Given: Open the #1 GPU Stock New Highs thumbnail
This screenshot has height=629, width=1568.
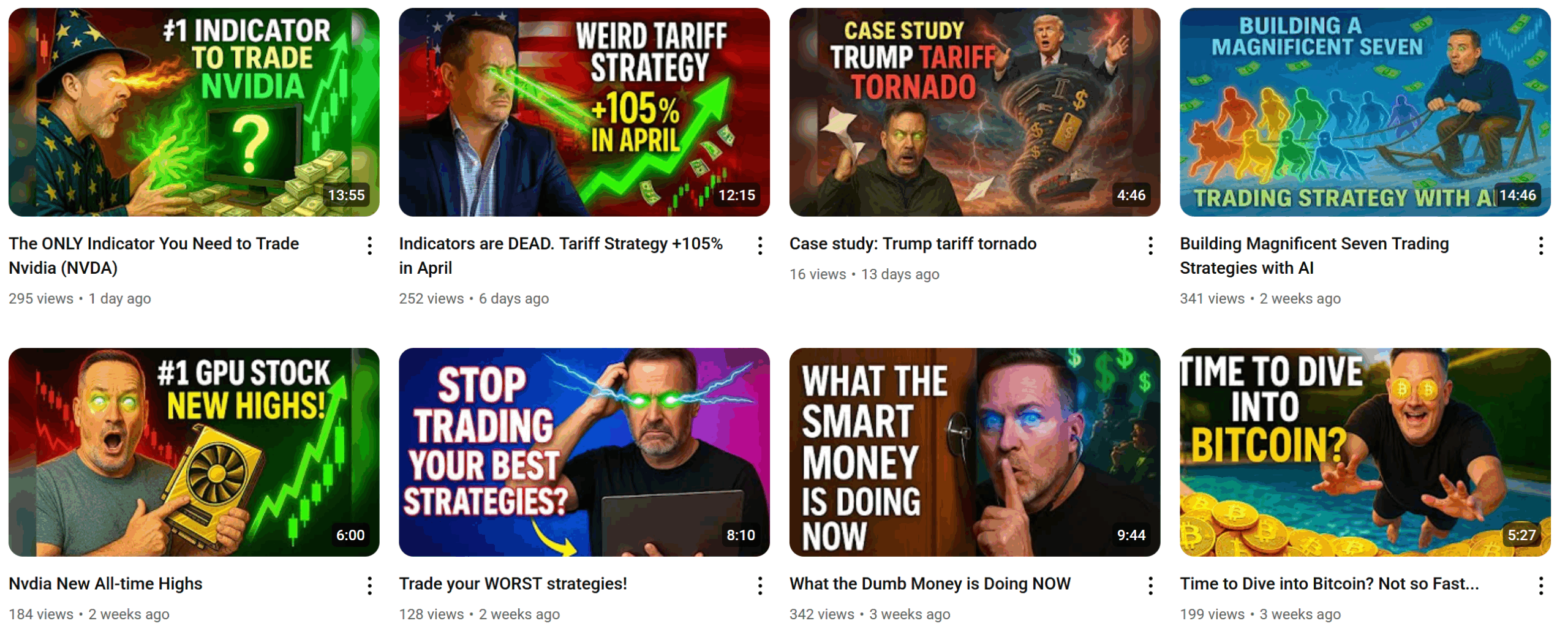Looking at the screenshot, I should (194, 452).
